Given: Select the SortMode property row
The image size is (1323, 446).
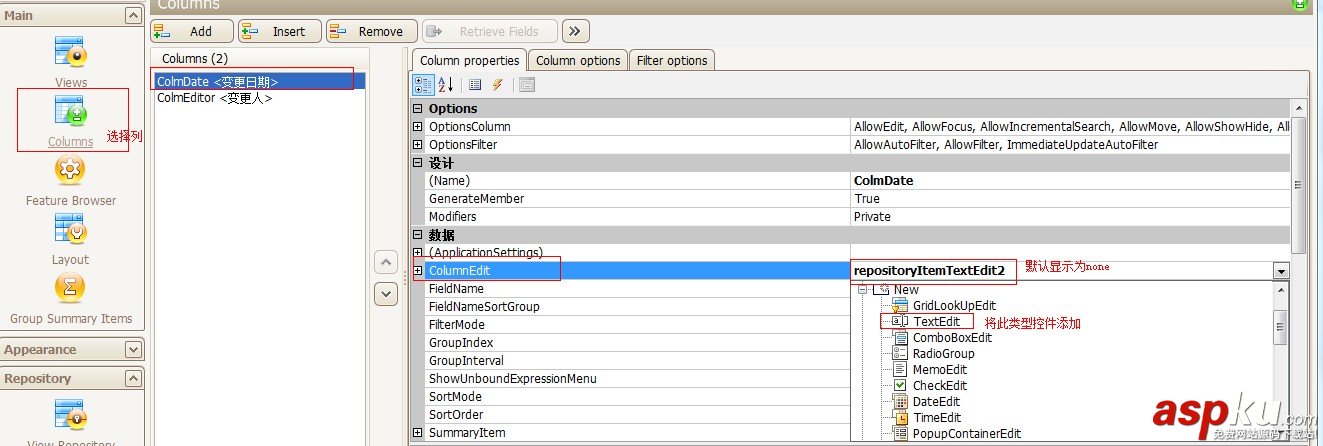Looking at the screenshot, I should point(638,397).
